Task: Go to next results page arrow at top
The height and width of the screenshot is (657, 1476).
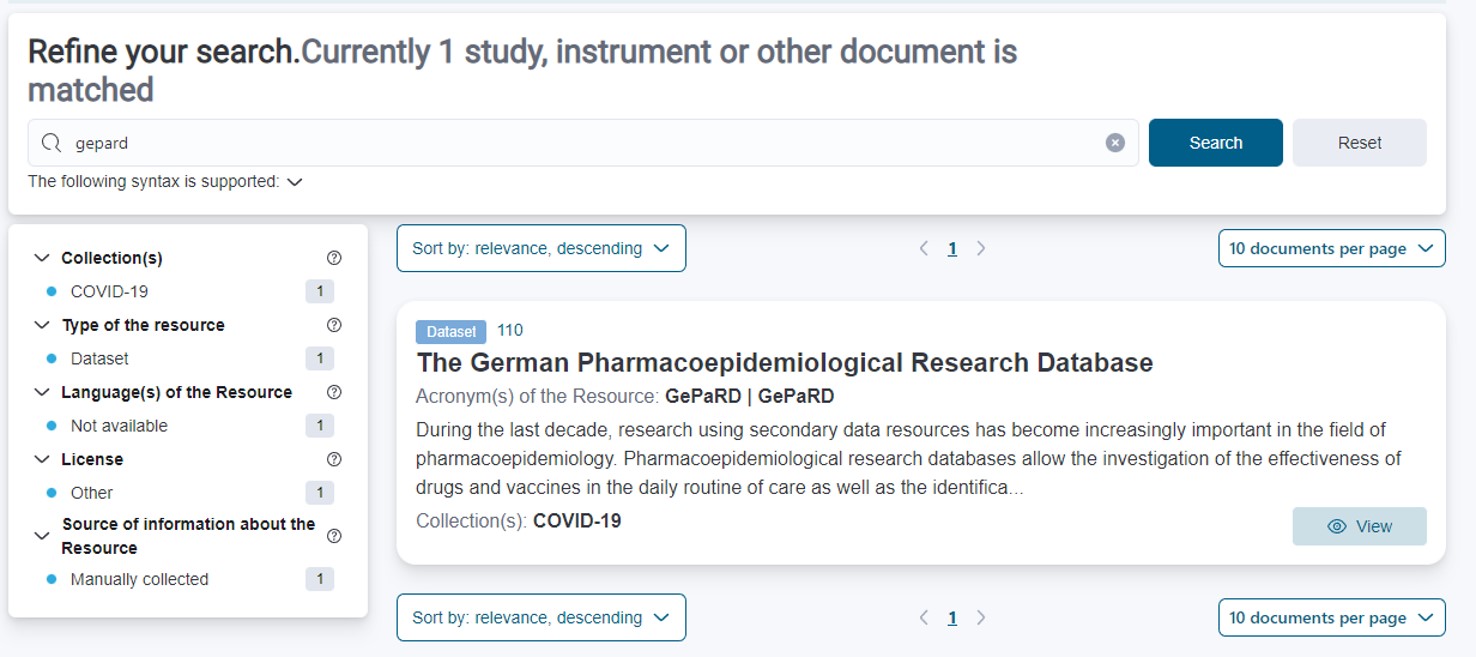Action: click(x=981, y=248)
